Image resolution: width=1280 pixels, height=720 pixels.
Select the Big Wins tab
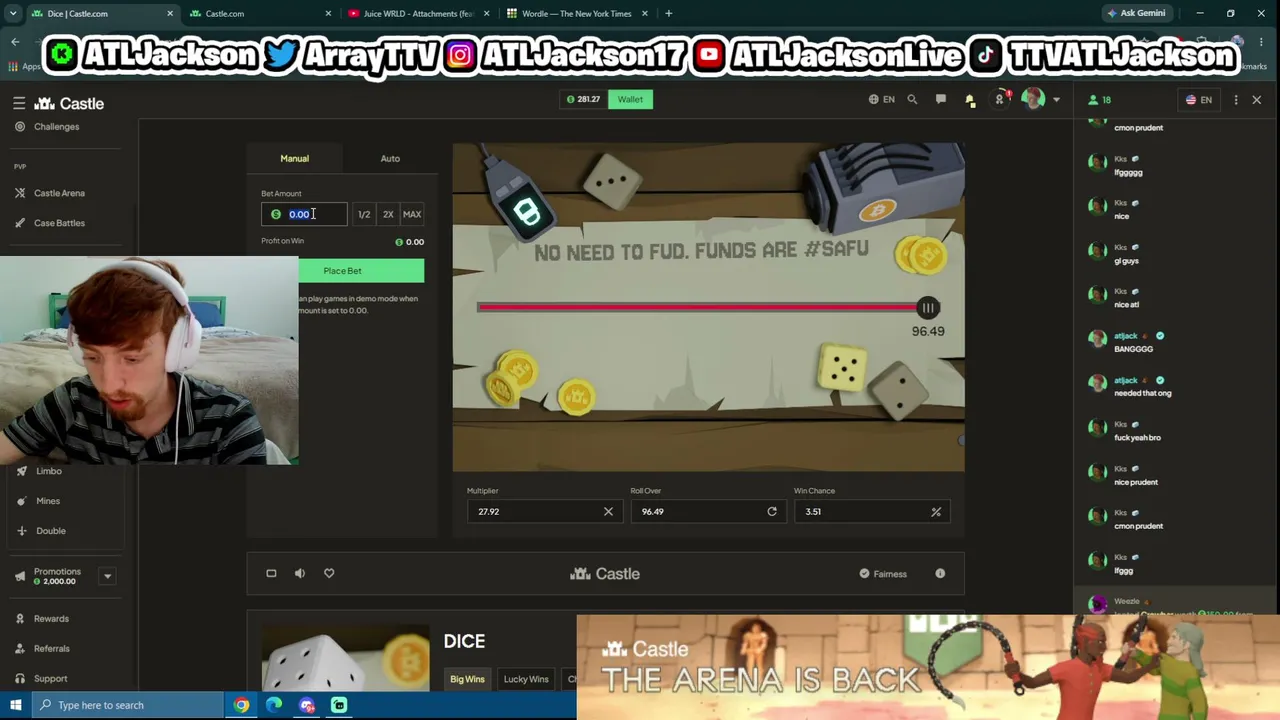(x=467, y=680)
